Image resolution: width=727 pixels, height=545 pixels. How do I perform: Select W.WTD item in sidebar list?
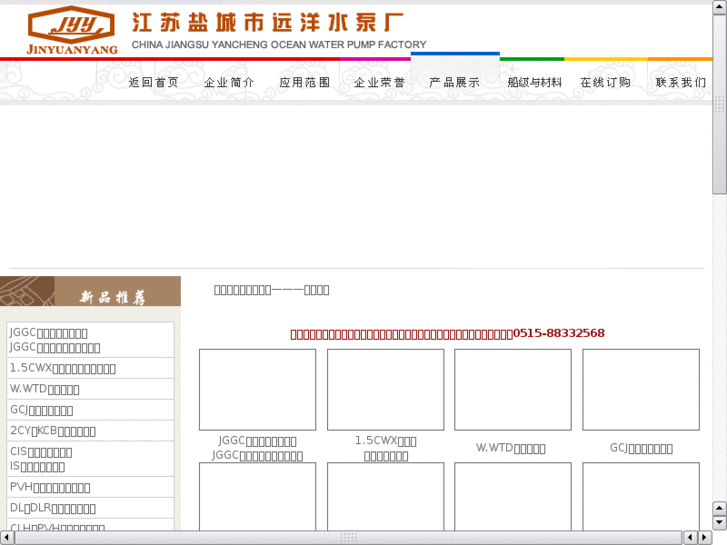coord(45,389)
